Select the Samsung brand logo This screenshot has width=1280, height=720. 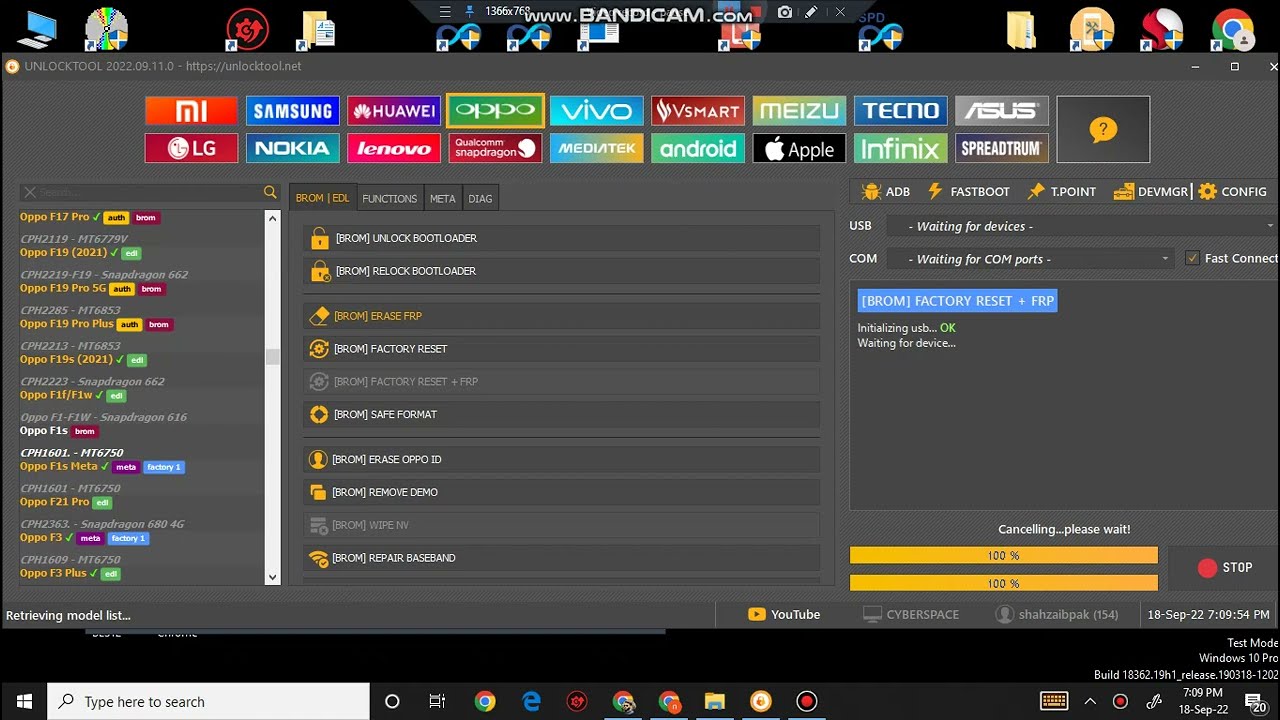[292, 111]
